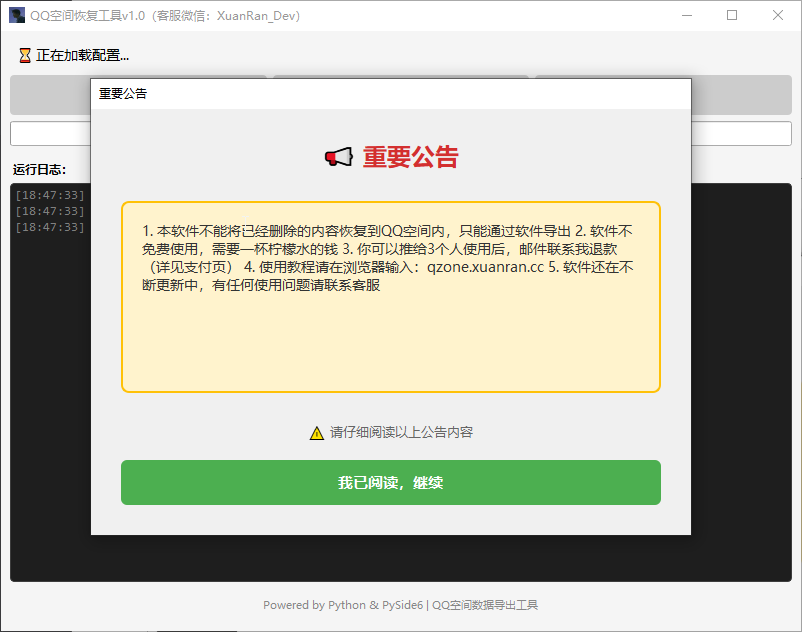802x632 pixels.
Task: Click the hourglass loading icon
Action: [x=25, y=56]
